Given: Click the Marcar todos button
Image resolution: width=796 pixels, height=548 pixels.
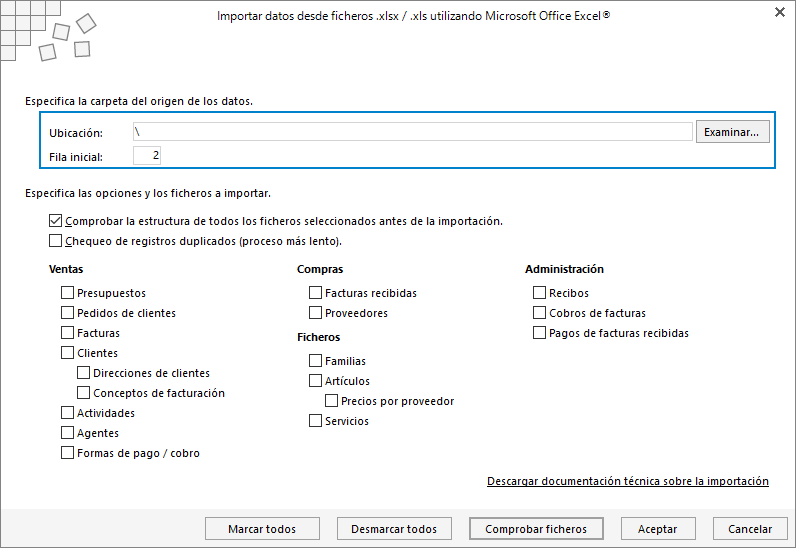Looking at the screenshot, I should [262, 529].
